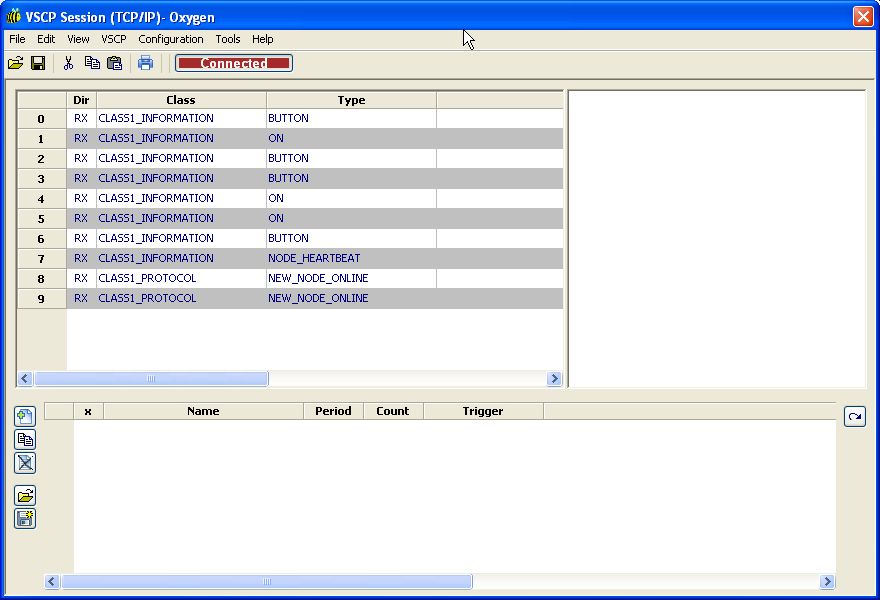Click the Print icon in toolbar
Viewport: 880px width, 600px height.
pyautogui.click(x=146, y=63)
